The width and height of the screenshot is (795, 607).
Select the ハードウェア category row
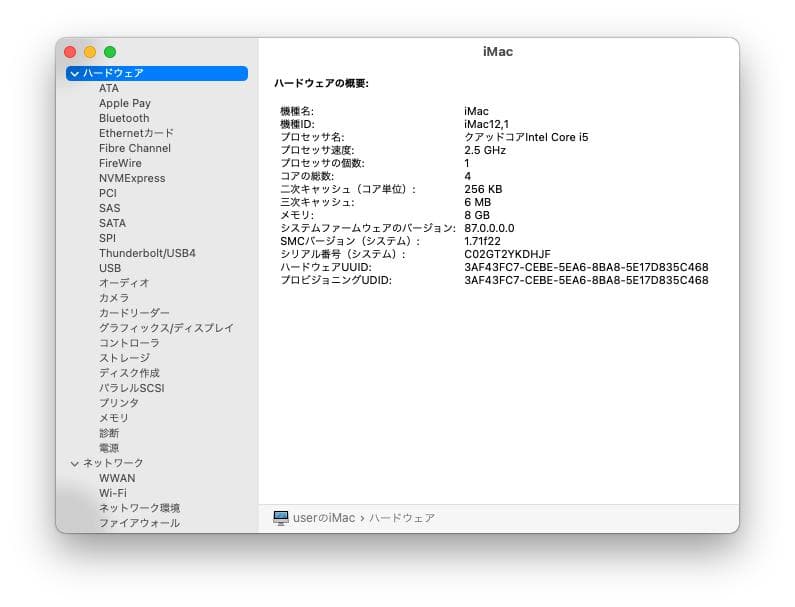click(157, 74)
